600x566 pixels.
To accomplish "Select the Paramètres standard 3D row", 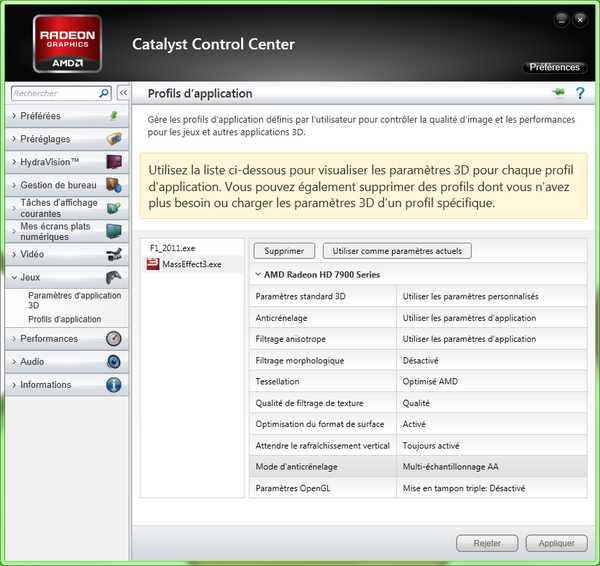I will pyautogui.click(x=418, y=296).
